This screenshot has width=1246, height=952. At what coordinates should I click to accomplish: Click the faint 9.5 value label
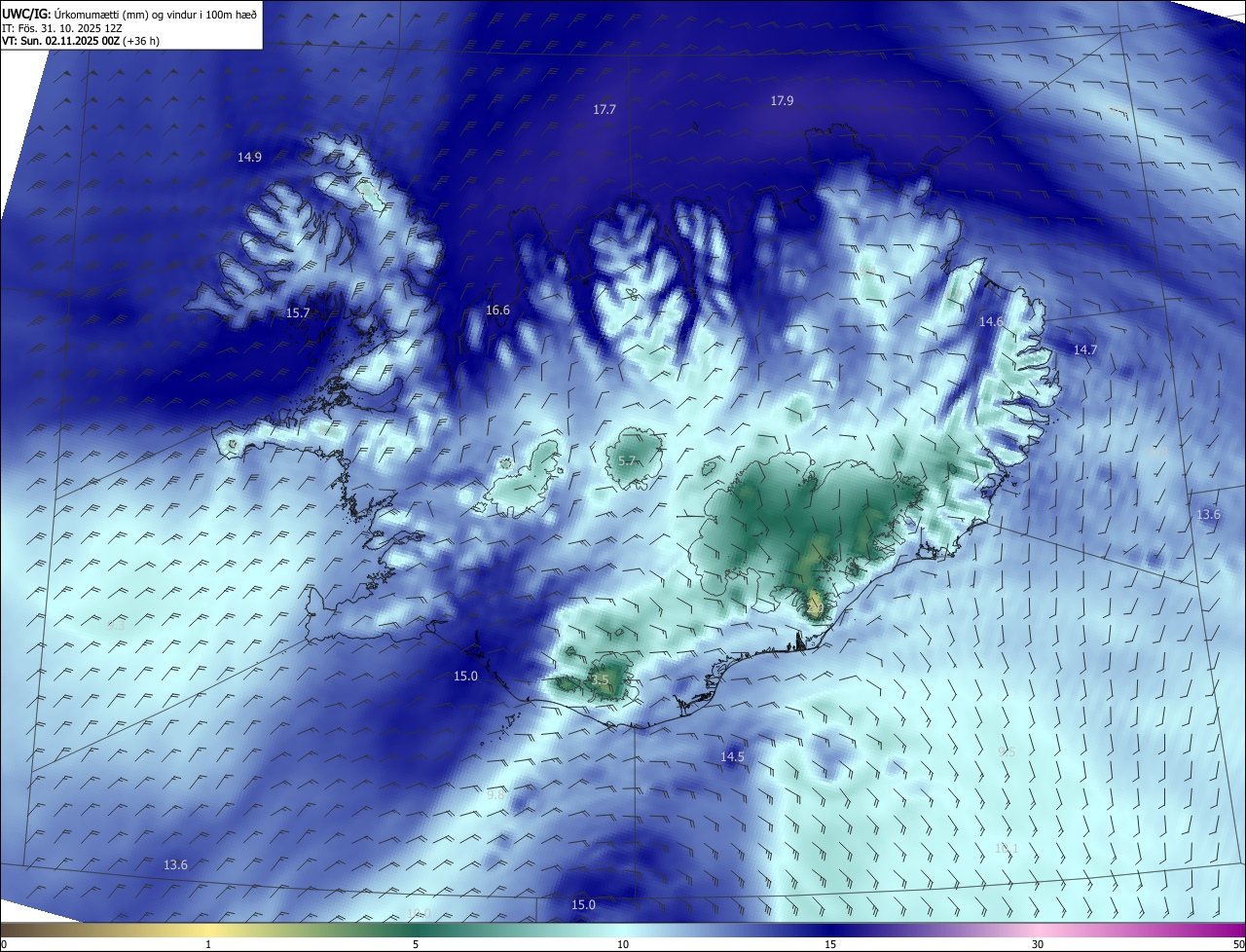tap(1007, 752)
